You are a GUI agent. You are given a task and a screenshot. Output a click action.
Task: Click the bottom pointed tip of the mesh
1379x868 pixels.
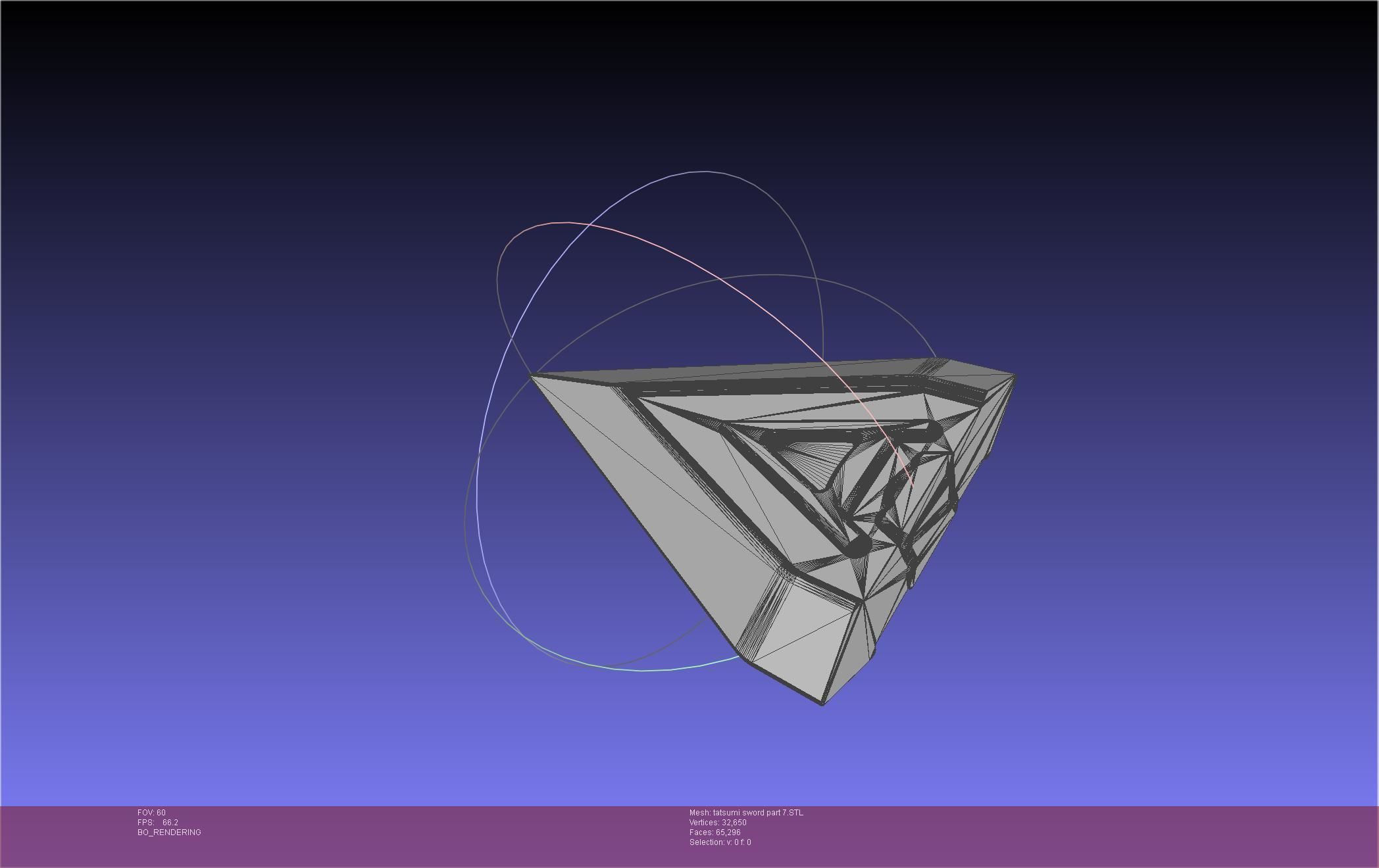coord(822,704)
